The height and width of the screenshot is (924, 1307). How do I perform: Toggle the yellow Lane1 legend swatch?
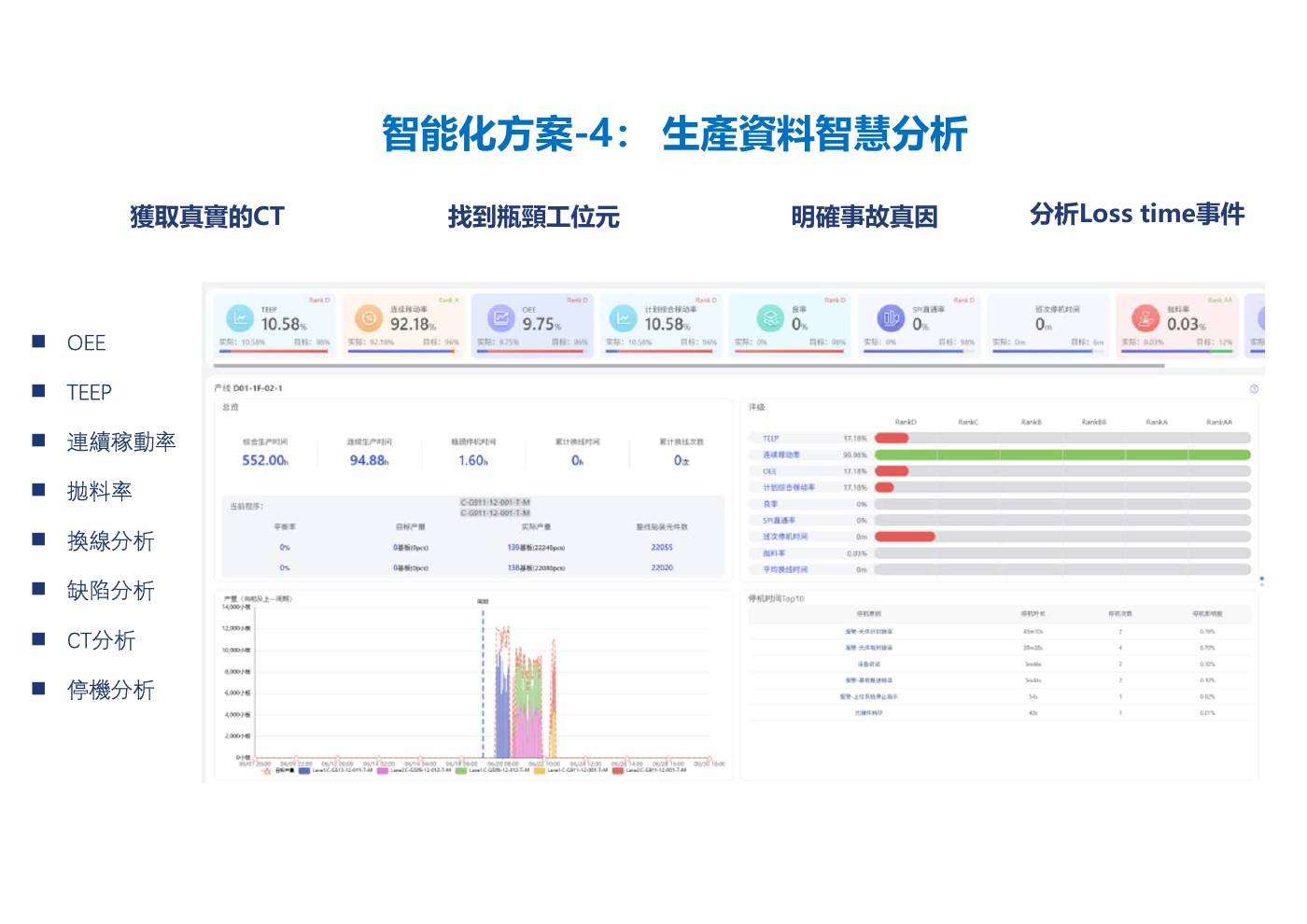pyautogui.click(x=539, y=771)
